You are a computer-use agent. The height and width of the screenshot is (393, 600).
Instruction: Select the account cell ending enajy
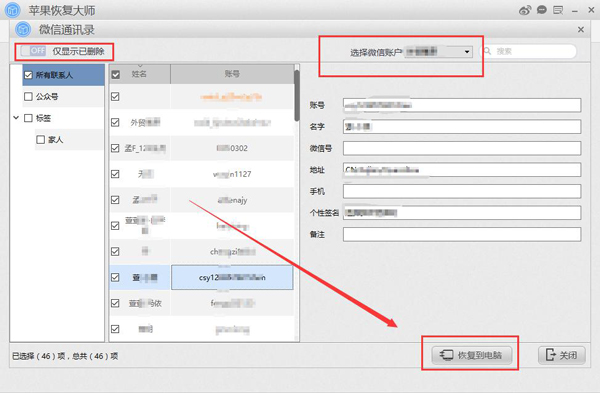232,200
